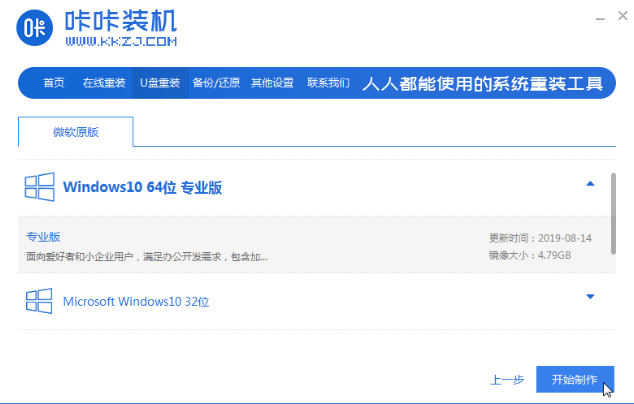Click 联系我们 in the navigation bar
The image size is (634, 404).
[328, 82]
